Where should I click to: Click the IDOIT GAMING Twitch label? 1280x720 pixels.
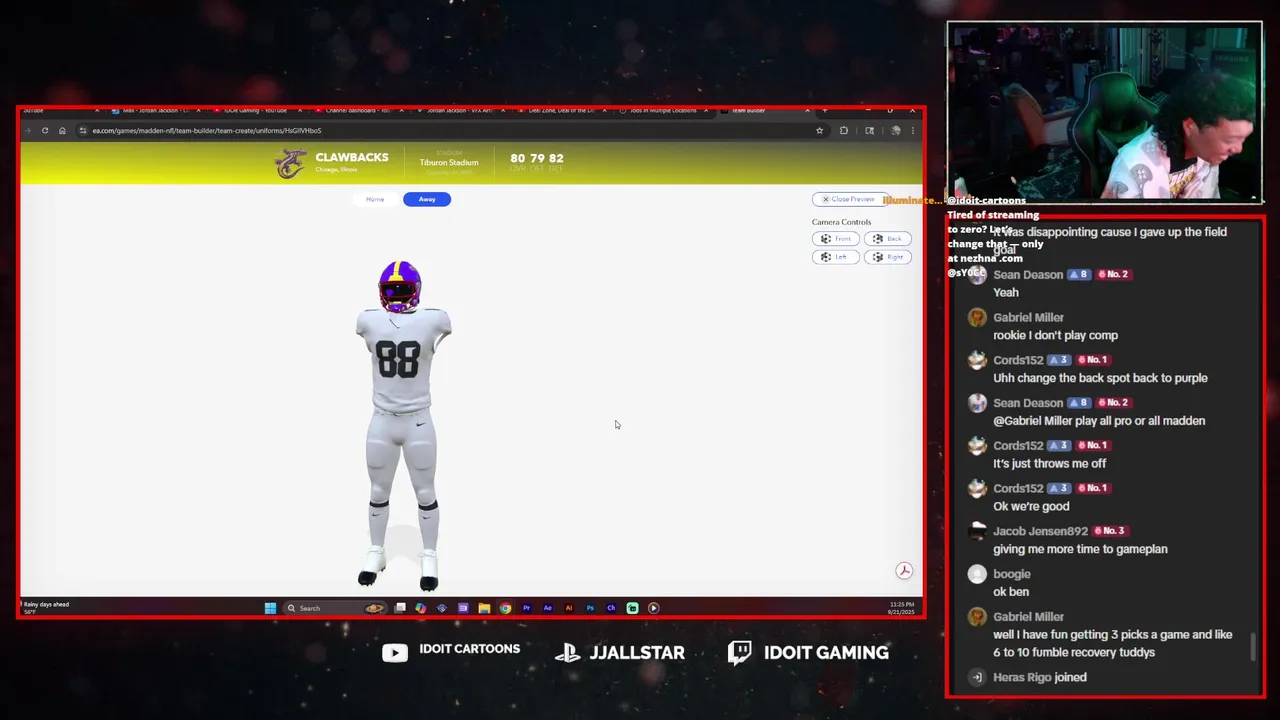tap(826, 653)
